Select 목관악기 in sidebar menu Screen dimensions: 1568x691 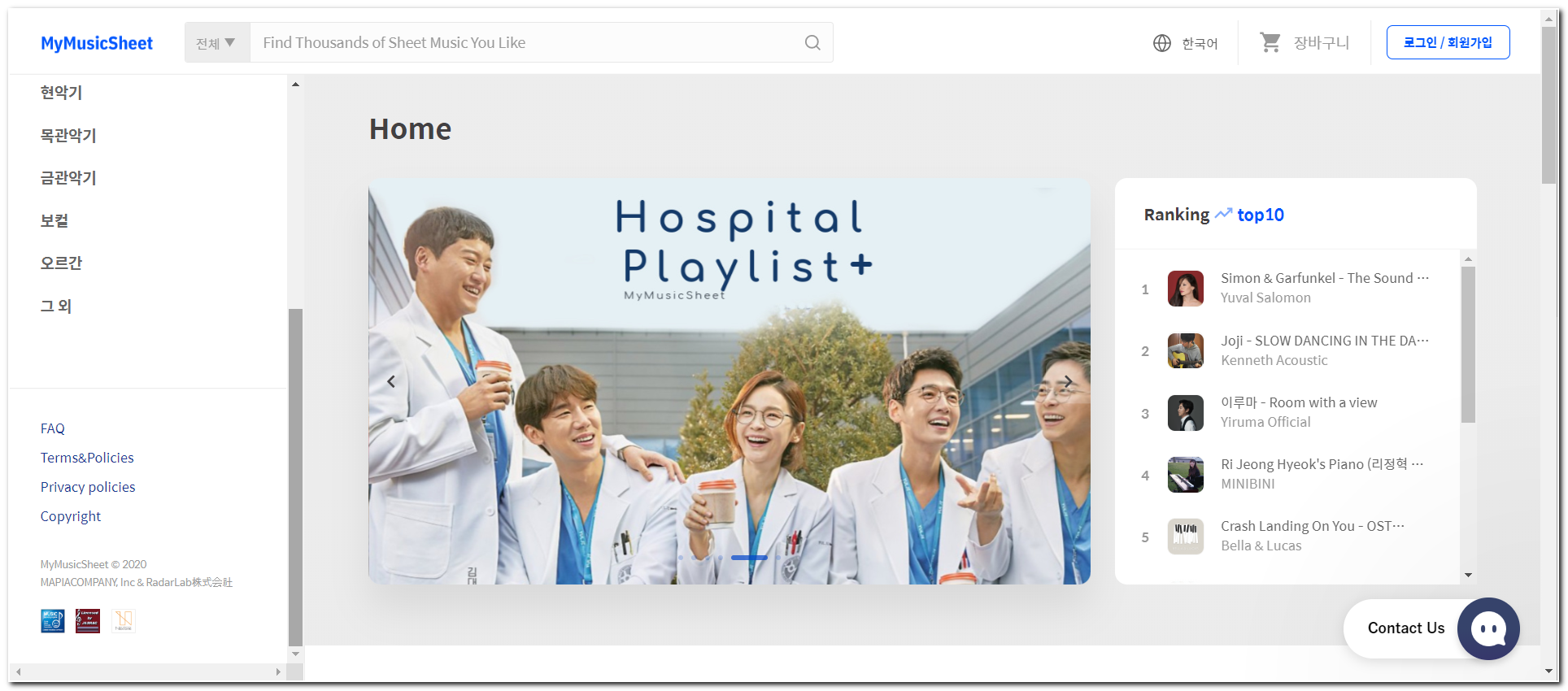68,136
